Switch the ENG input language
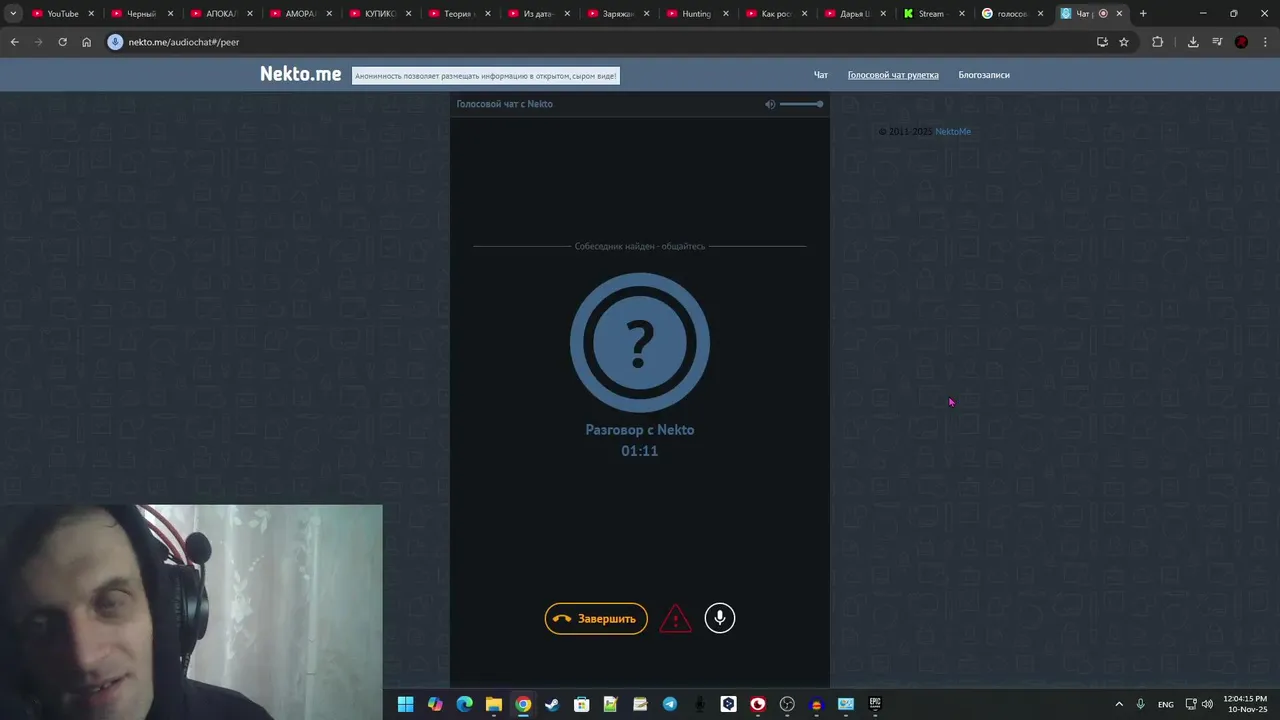Image resolution: width=1280 pixels, height=720 pixels. (1166, 704)
